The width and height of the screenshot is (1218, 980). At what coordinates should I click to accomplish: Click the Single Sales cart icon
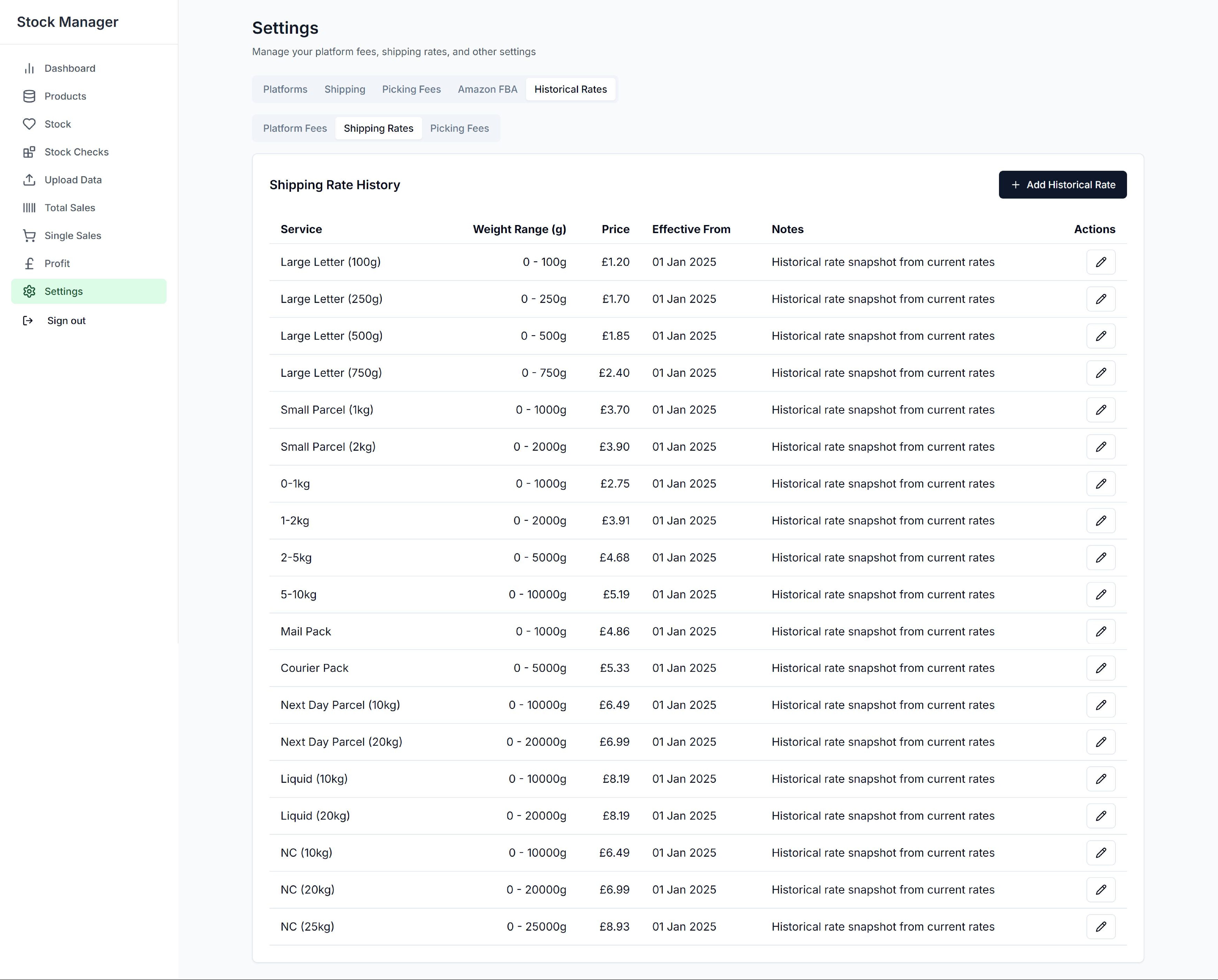tap(29, 235)
